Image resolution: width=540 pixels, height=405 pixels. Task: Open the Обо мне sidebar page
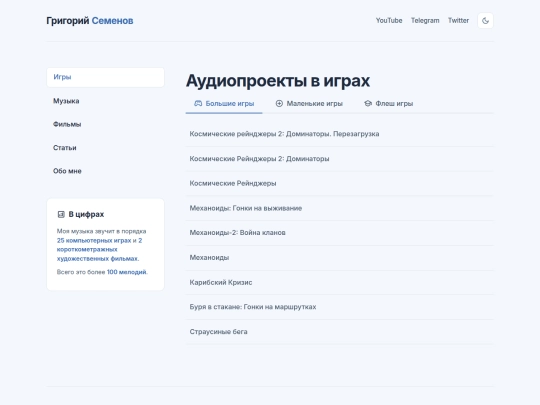(105, 171)
